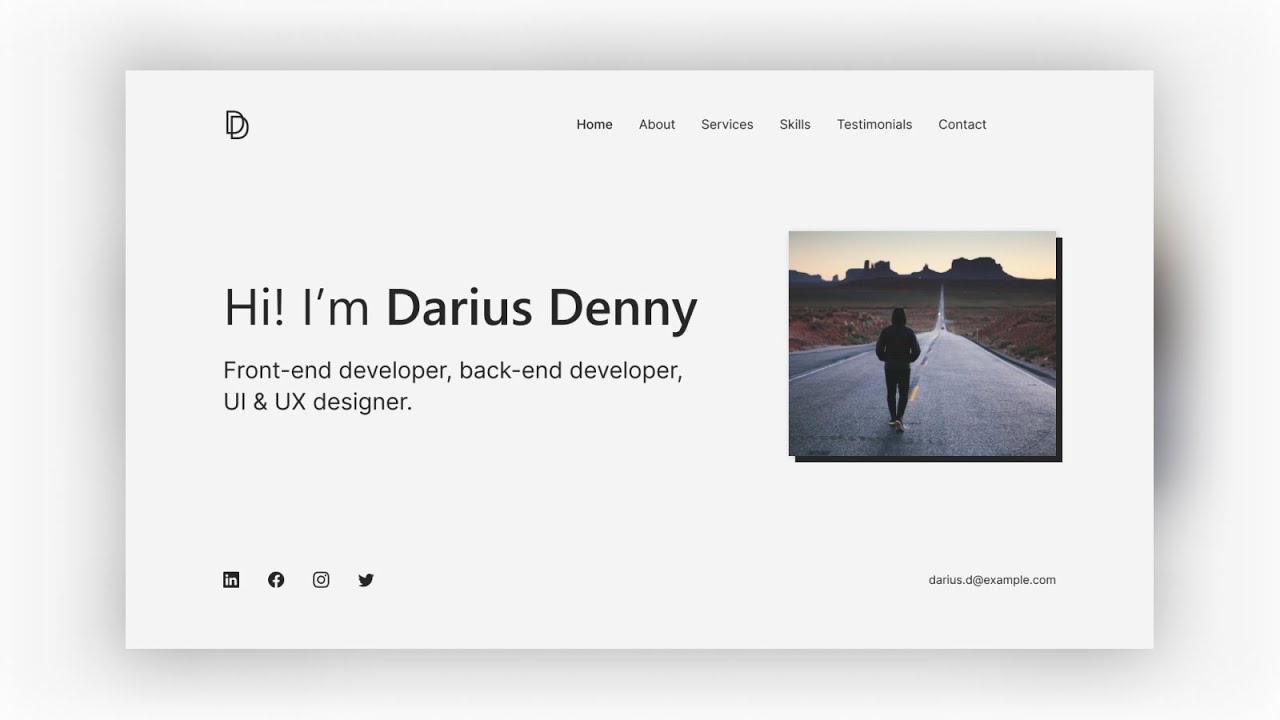Open the Testimonials nav link
Screen dimensions: 1280x720
coord(874,125)
